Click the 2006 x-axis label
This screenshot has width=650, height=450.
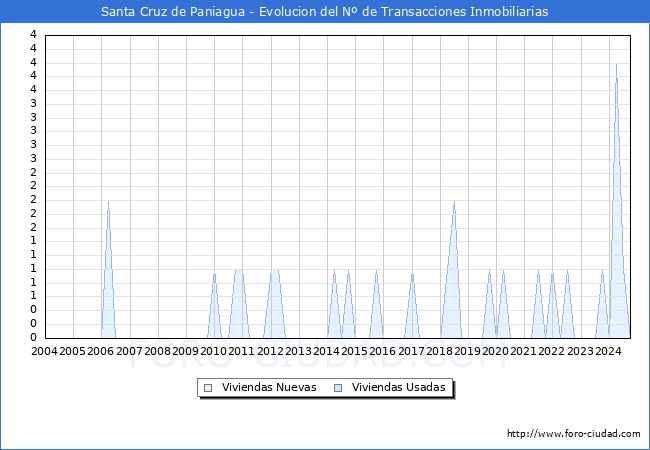coord(101,351)
